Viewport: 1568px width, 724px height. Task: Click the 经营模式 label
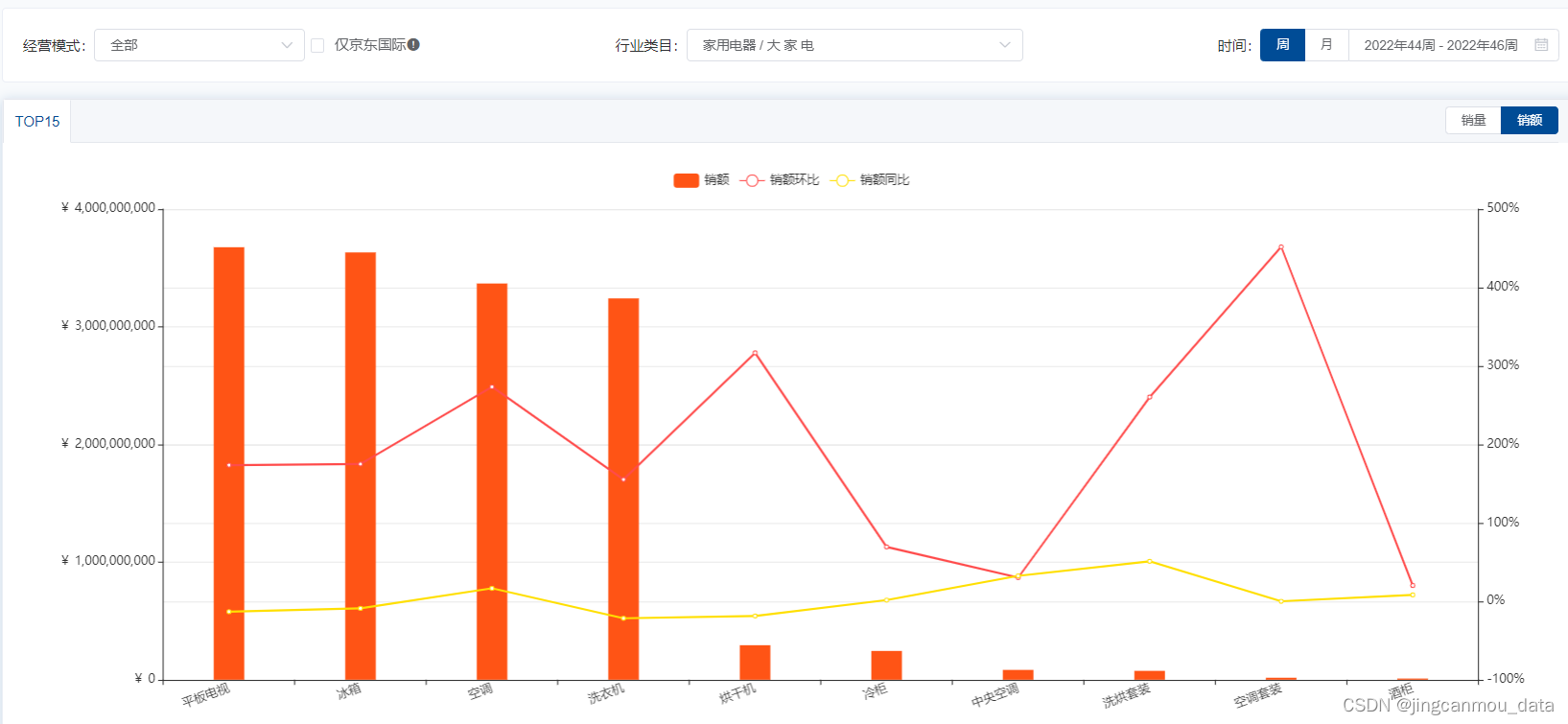pos(54,46)
